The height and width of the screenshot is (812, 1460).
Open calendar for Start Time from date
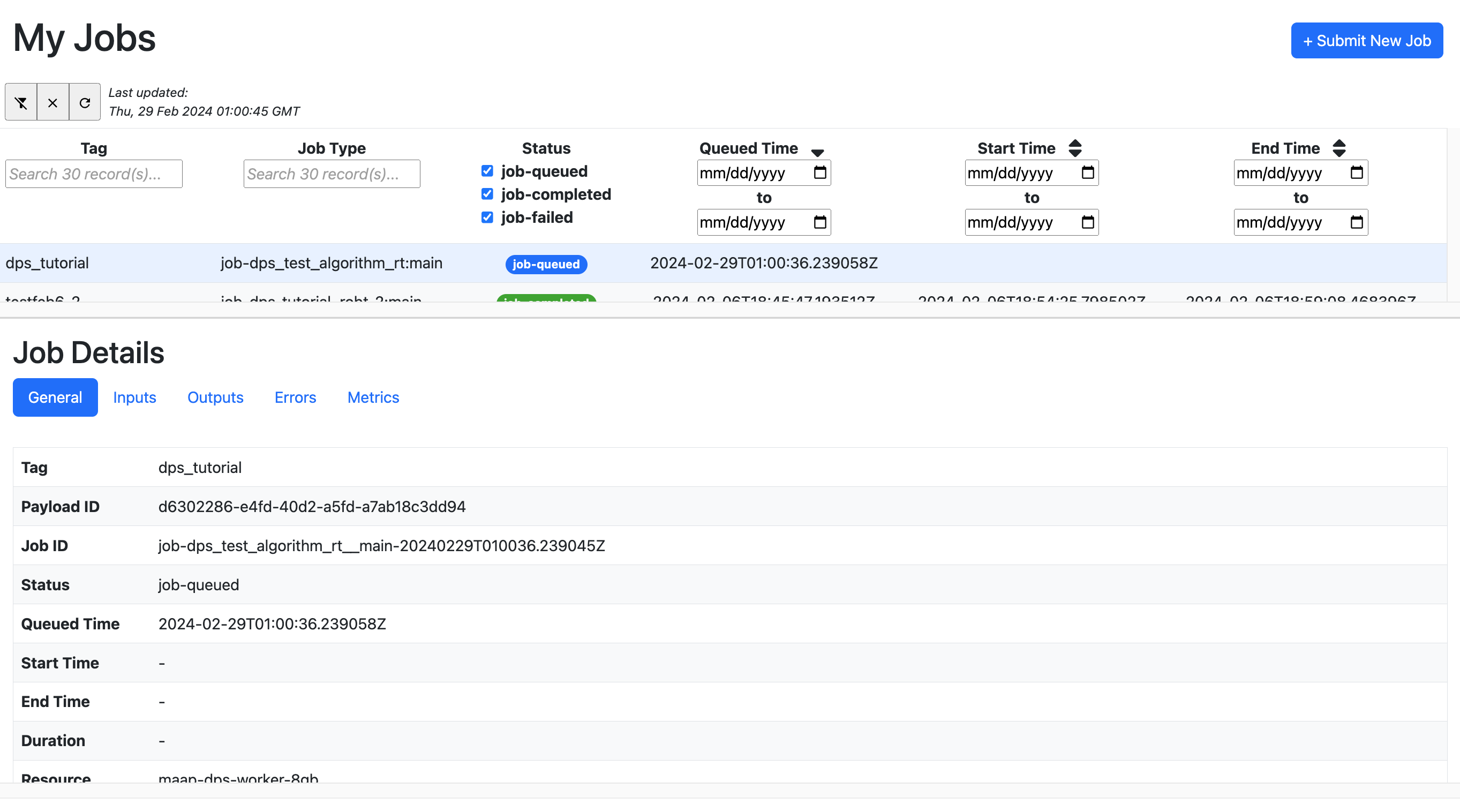(x=1088, y=172)
